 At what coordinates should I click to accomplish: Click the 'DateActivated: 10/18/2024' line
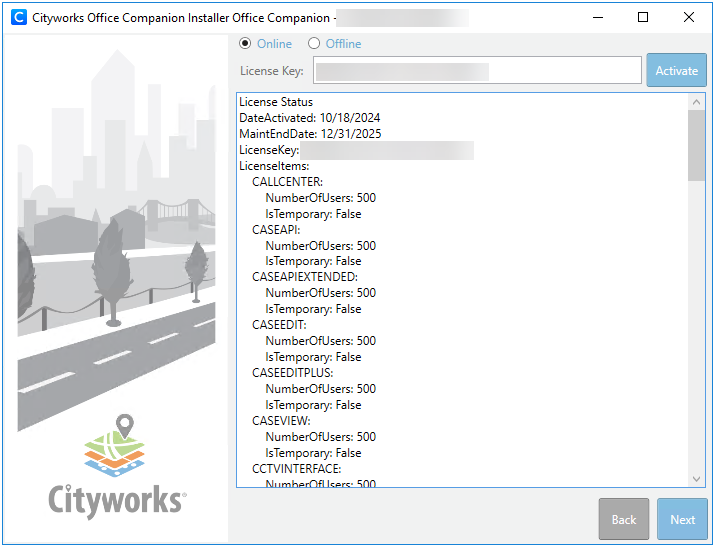tap(310, 118)
